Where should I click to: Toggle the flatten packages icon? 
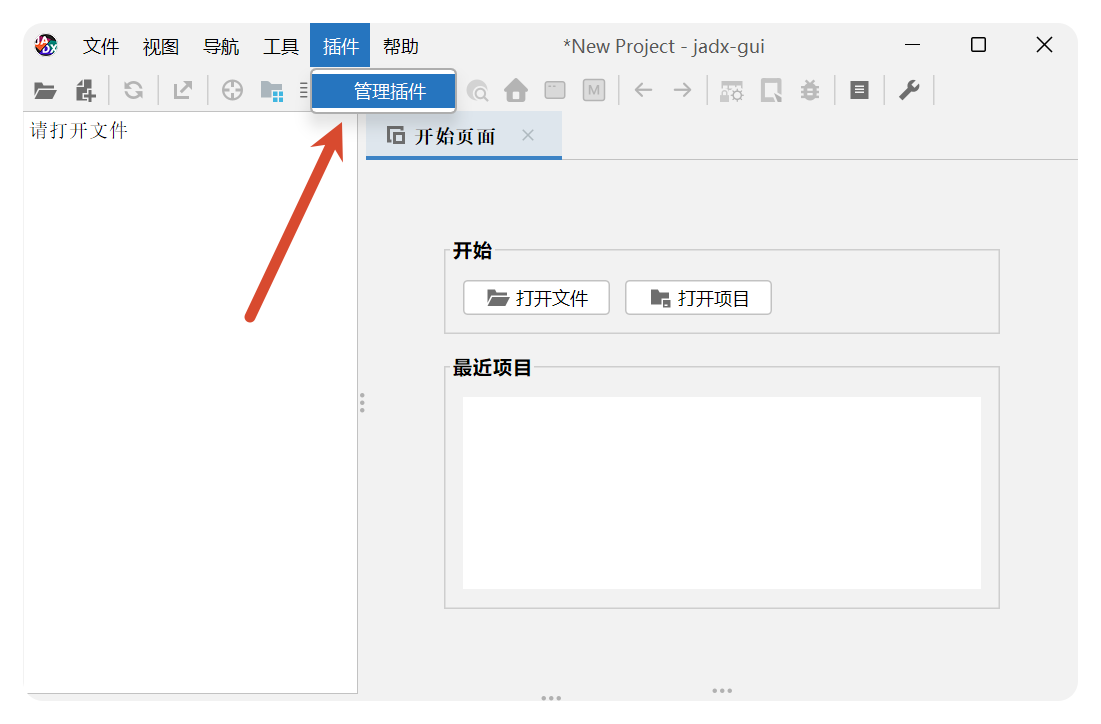tap(272, 91)
